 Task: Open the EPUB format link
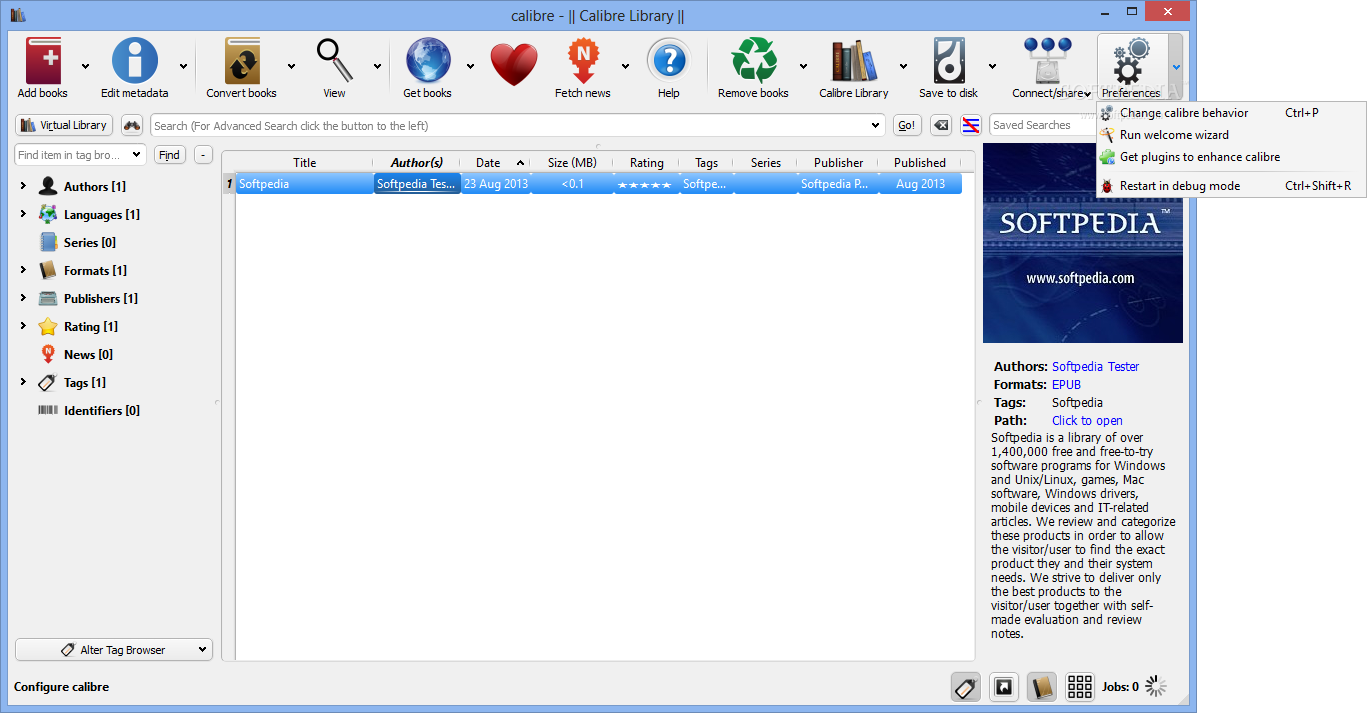(x=1066, y=385)
